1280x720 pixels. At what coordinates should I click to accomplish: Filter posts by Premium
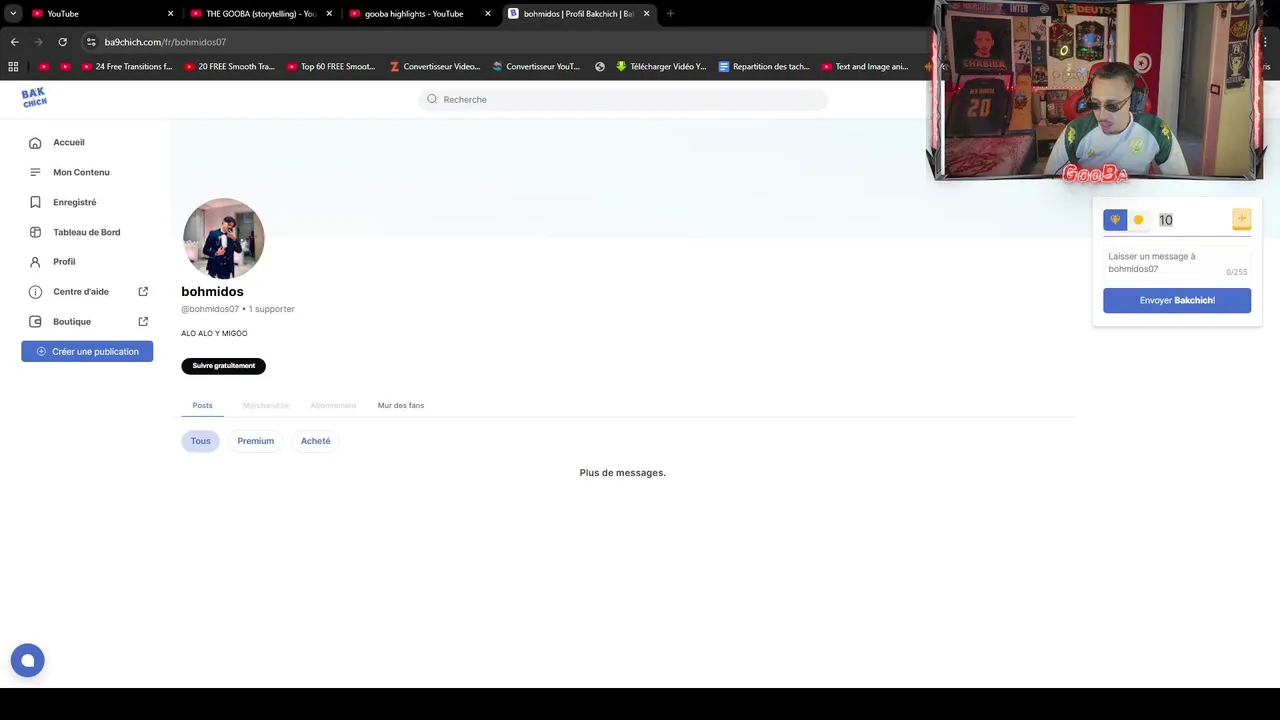point(256,441)
